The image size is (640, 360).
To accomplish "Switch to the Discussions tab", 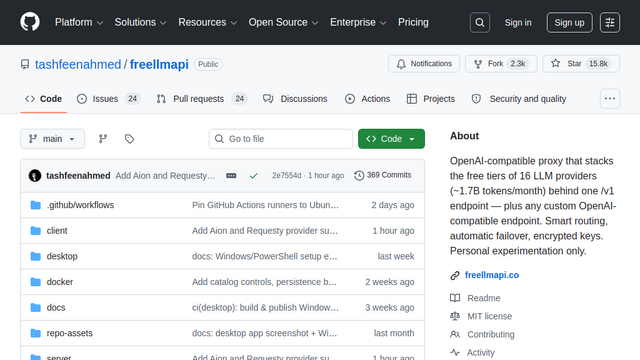I will [x=295, y=99].
